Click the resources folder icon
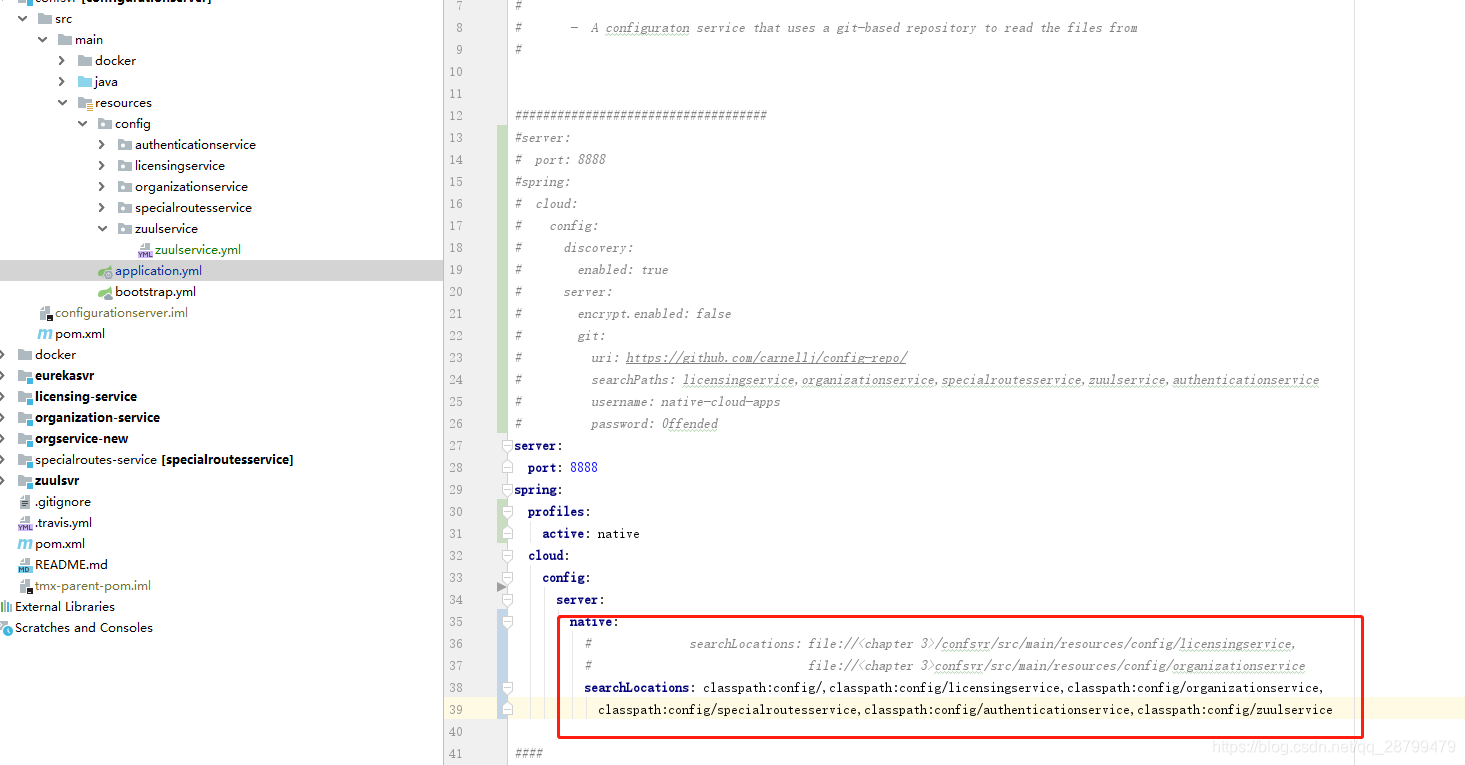The height and width of the screenshot is (765, 1465). (84, 103)
